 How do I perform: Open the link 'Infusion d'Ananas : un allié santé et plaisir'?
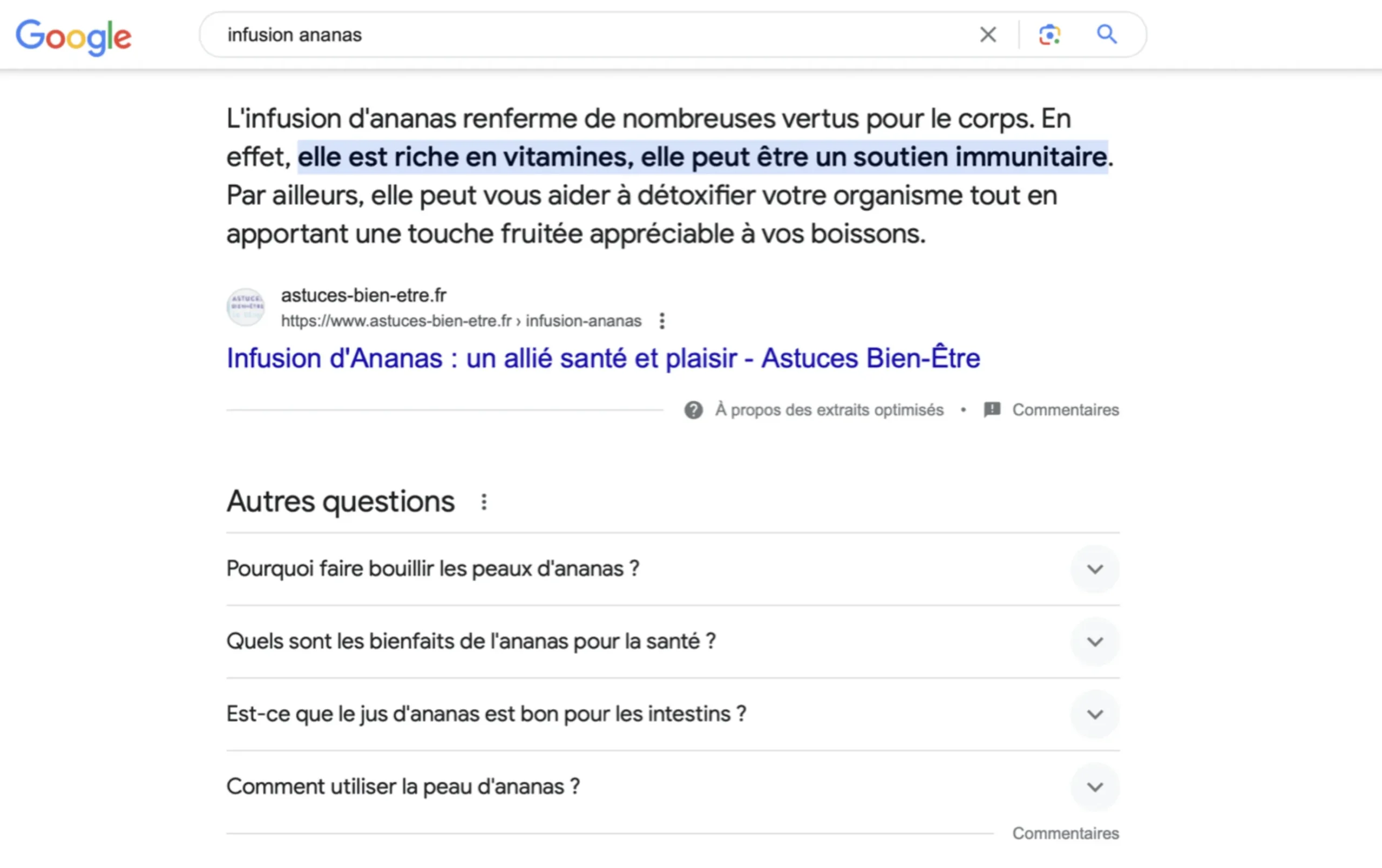[602, 357]
